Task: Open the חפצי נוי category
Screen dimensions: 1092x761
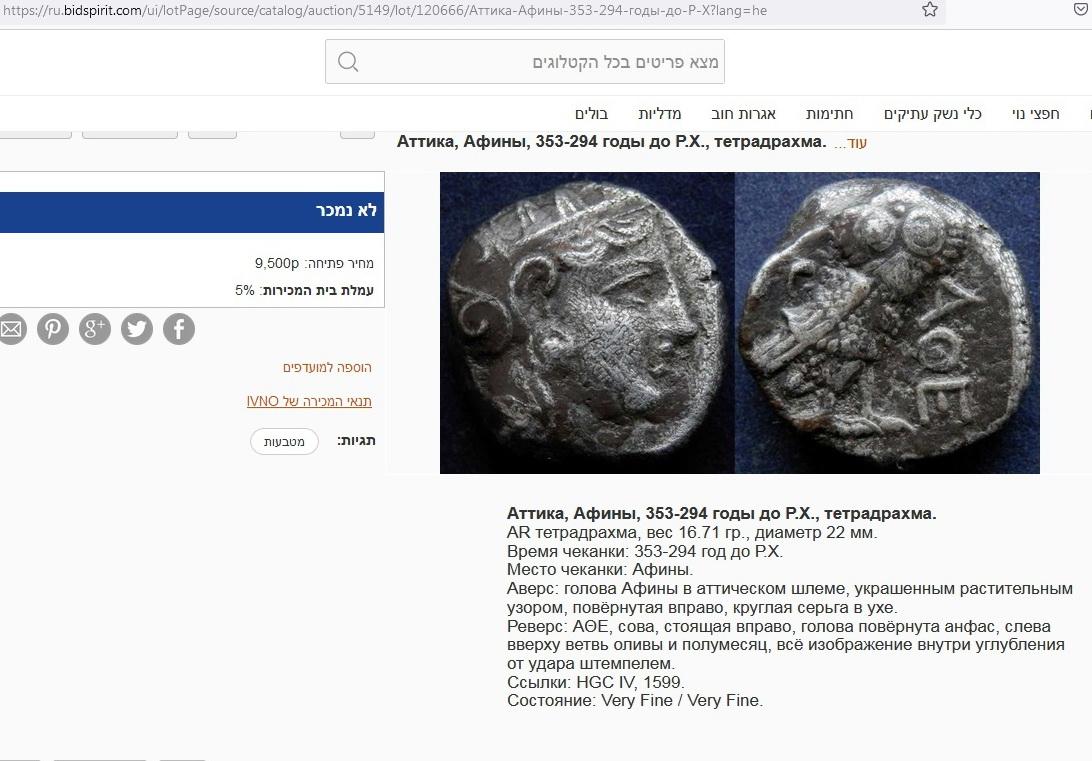Action: coord(1036,113)
